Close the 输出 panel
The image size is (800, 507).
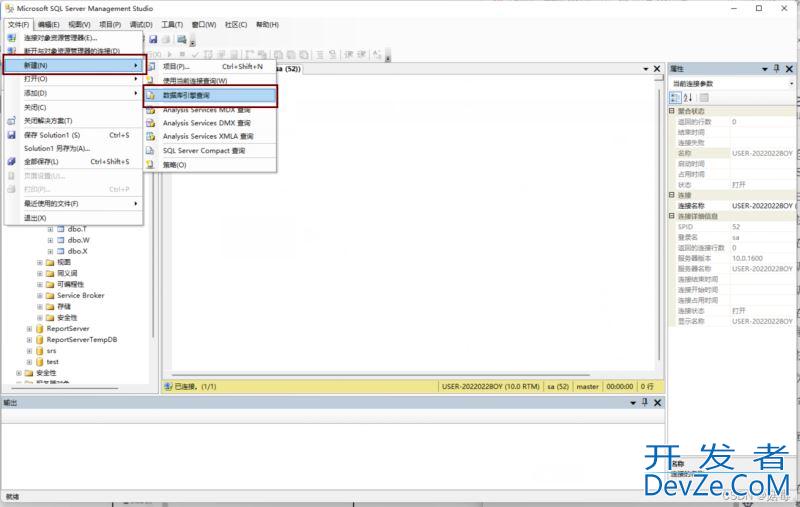point(658,403)
